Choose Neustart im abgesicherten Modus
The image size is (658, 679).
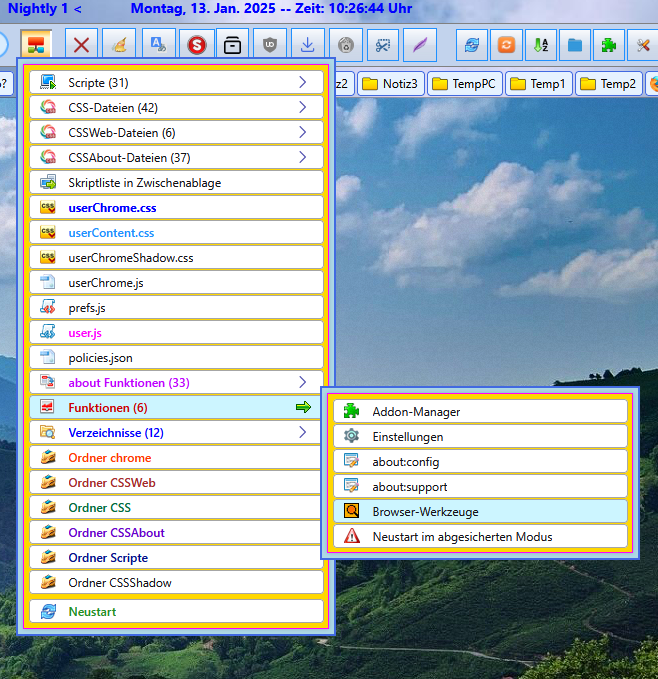(480, 536)
